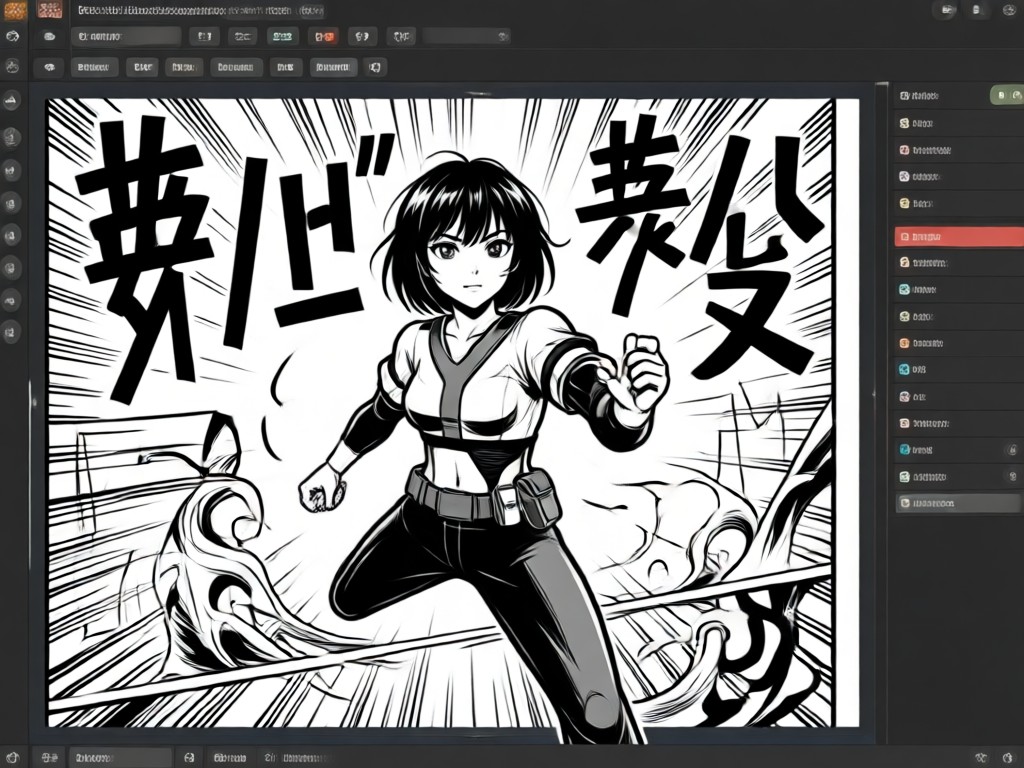Click the lock icon on third-to-last layer
The height and width of the screenshot is (768, 1024).
tap(1012, 450)
